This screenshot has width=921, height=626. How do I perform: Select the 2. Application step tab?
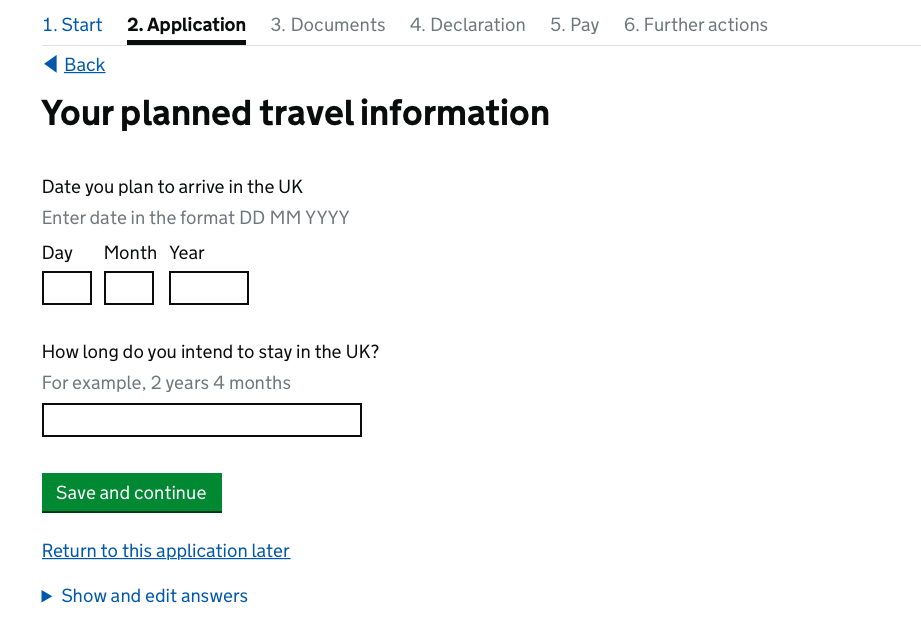pyautogui.click(x=186, y=25)
